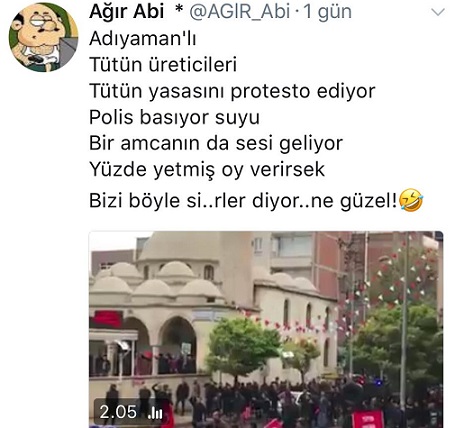Tap the audio bars icon on video
The width and height of the screenshot is (464, 428).
click(x=155, y=413)
